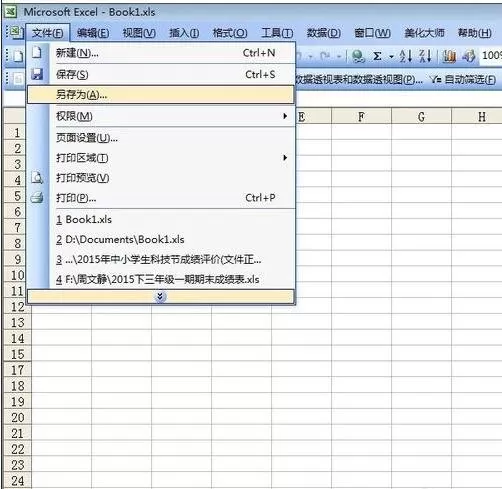Select cell F3 in the worksheet
Viewport: 502px width, 489px height.
point(361,164)
